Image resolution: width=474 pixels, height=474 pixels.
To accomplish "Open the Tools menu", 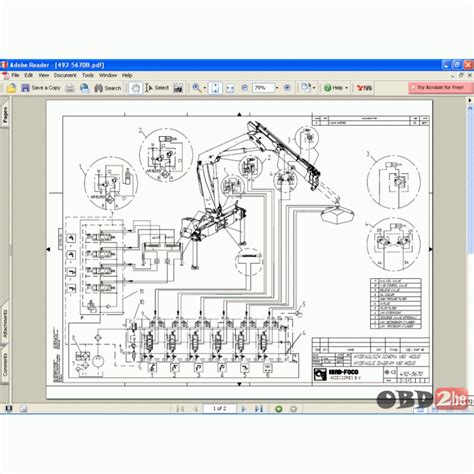I will (88, 75).
